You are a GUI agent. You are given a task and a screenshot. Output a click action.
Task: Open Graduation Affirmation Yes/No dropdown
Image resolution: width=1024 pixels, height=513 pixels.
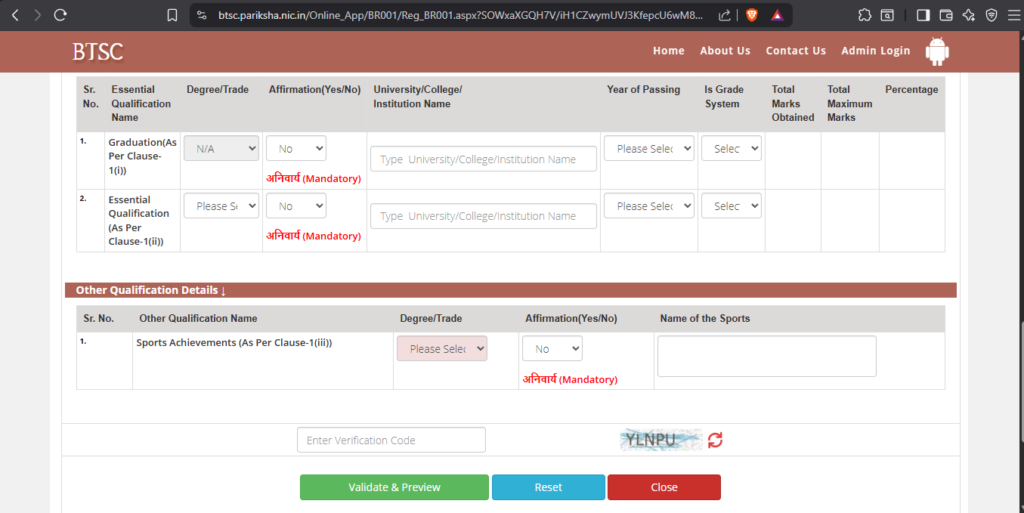tap(296, 148)
